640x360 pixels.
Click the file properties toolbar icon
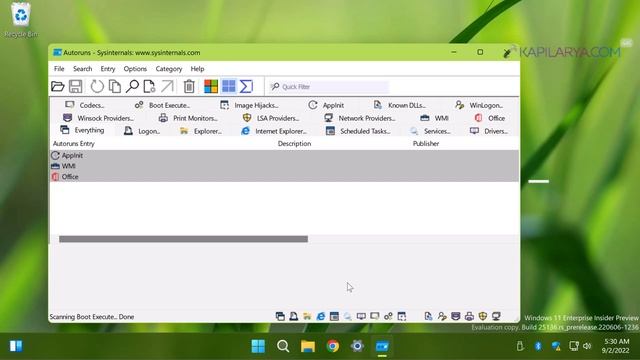point(149,86)
